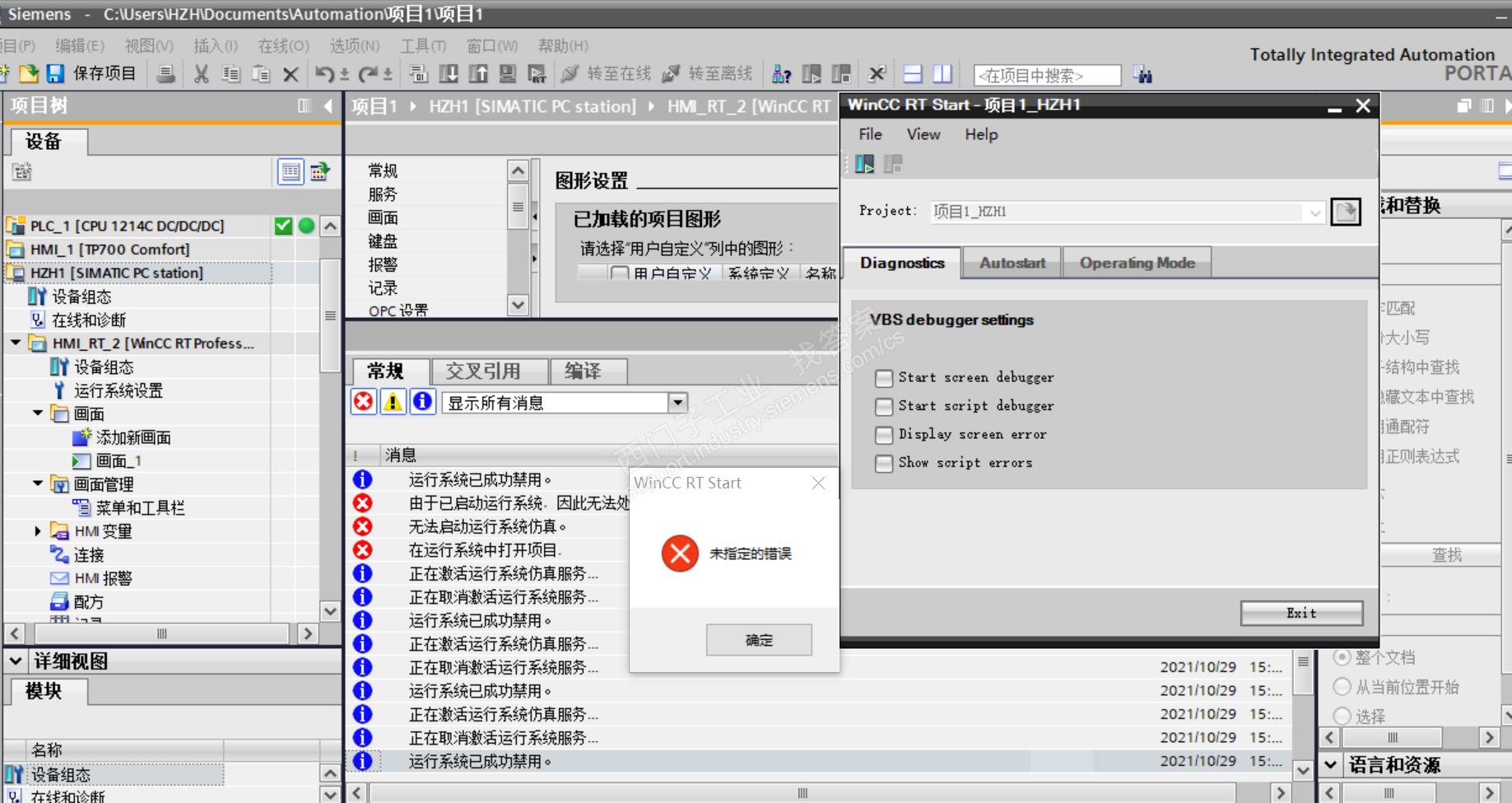Click the project tree overview view icon
Image resolution: width=1512 pixels, height=803 pixels.
[x=290, y=171]
